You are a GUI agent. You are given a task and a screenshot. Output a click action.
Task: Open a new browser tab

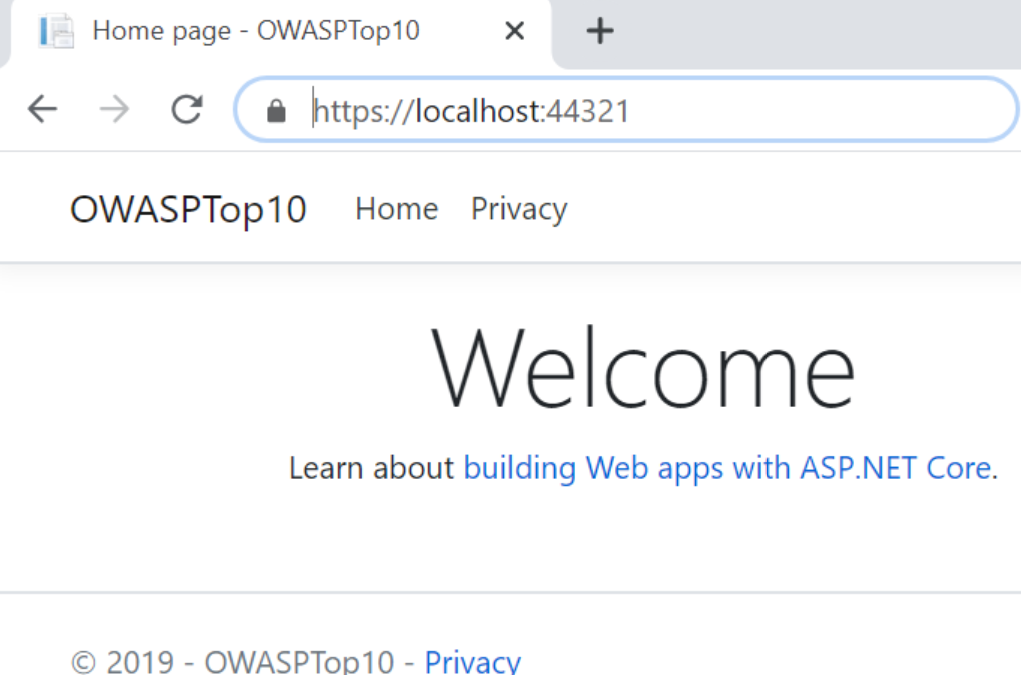pyautogui.click(x=599, y=32)
